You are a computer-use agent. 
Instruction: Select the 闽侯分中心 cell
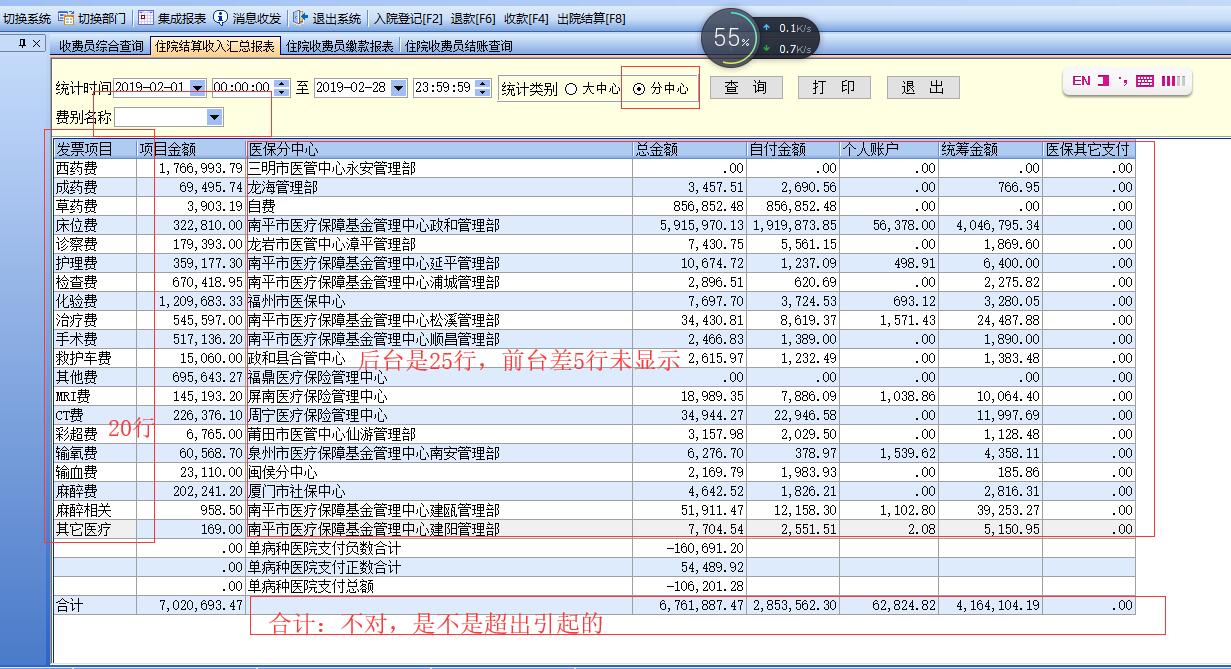pos(439,472)
